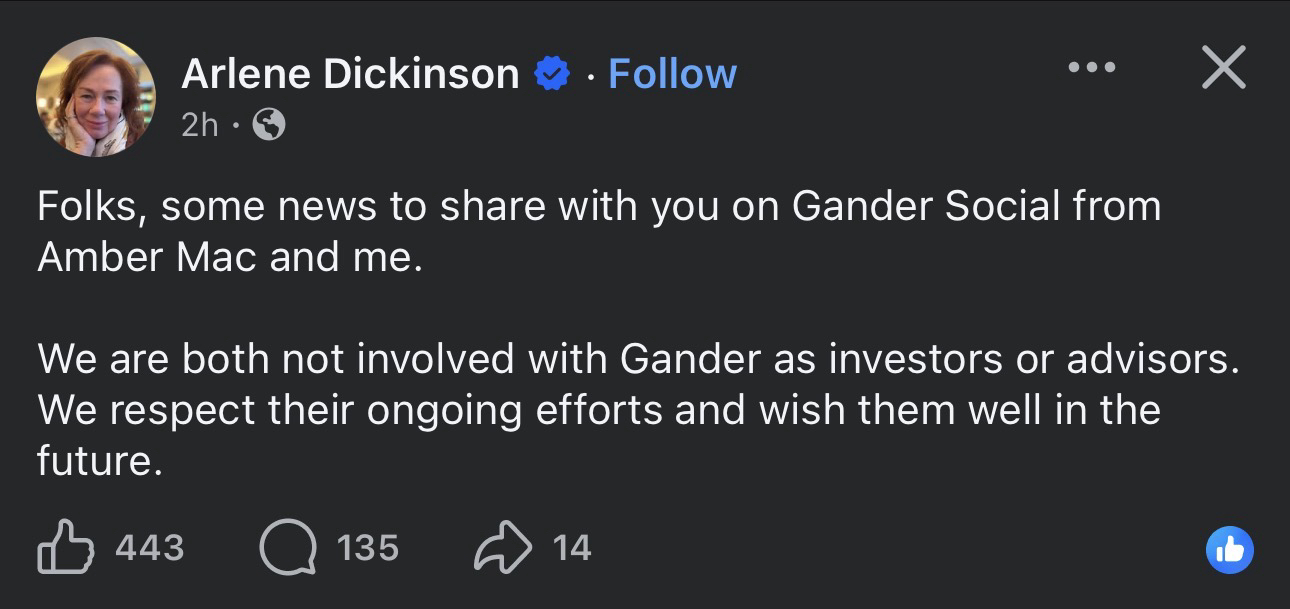Share the post with arrow icon
The width and height of the screenshot is (1290, 609).
502,548
